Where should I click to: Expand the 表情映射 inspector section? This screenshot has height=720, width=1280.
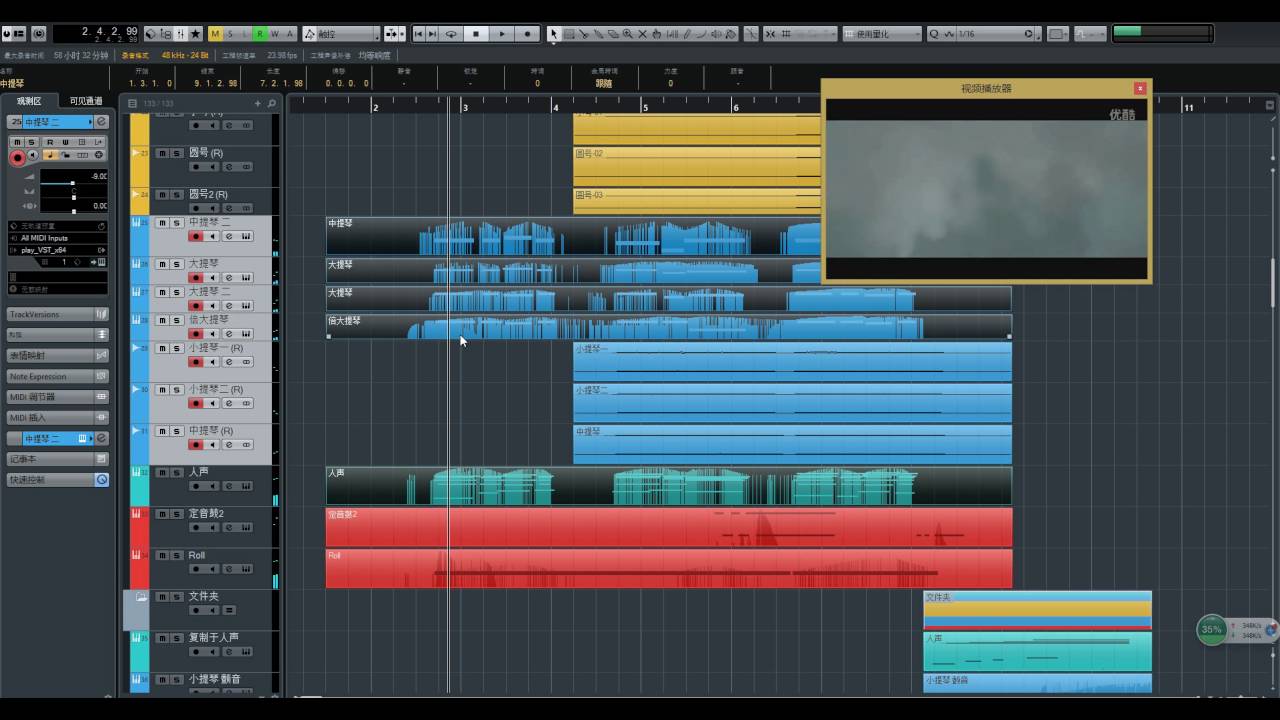click(x=58, y=355)
